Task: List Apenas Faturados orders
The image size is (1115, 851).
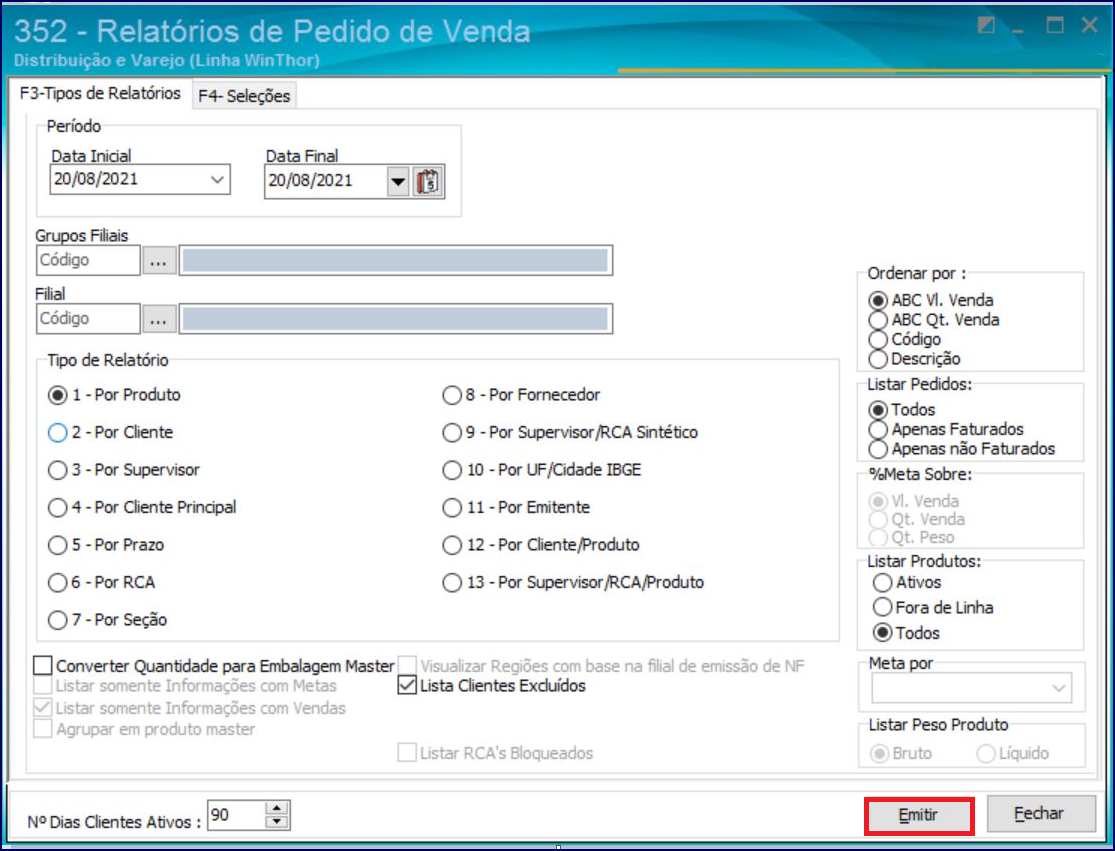Action: [x=946, y=429]
